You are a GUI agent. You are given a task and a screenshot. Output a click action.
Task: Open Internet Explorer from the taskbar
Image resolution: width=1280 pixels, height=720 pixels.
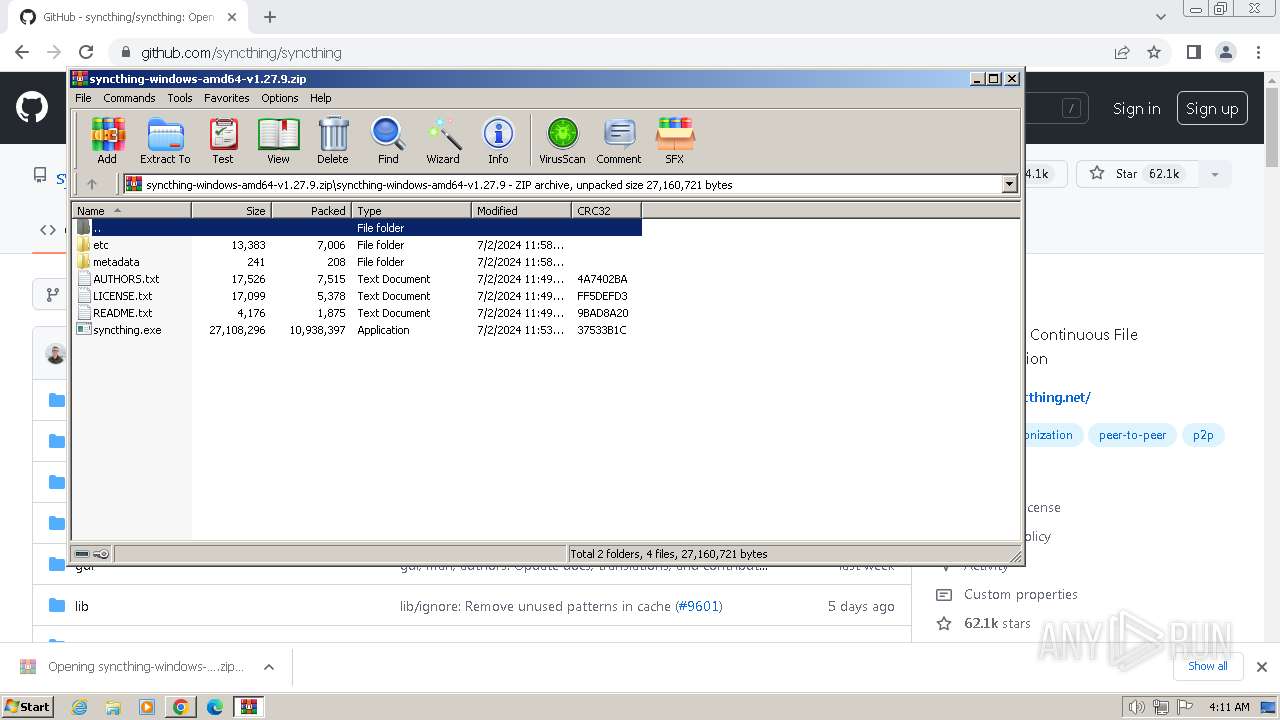point(79,707)
